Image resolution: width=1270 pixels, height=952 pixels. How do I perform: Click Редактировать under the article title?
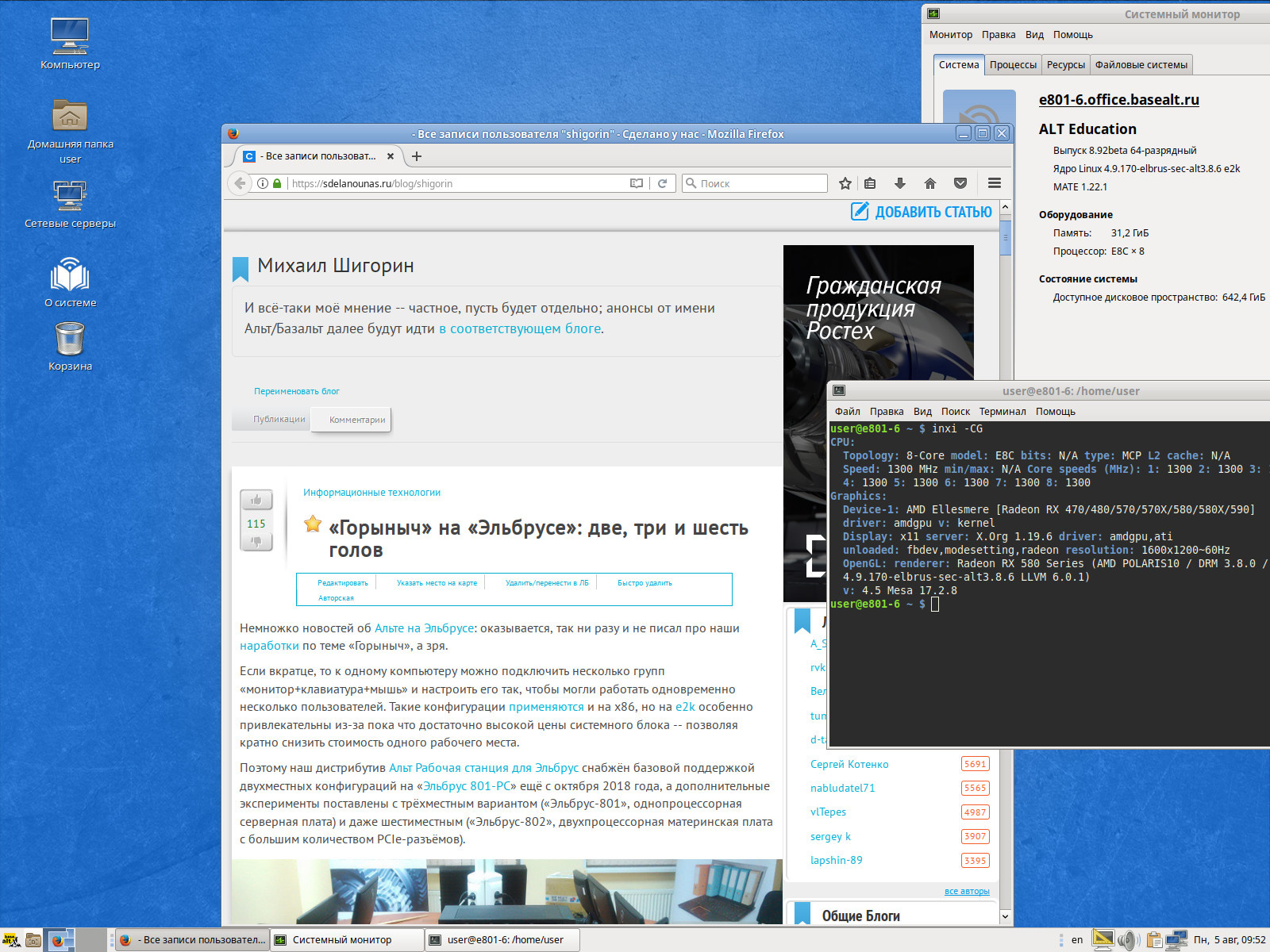click(343, 583)
